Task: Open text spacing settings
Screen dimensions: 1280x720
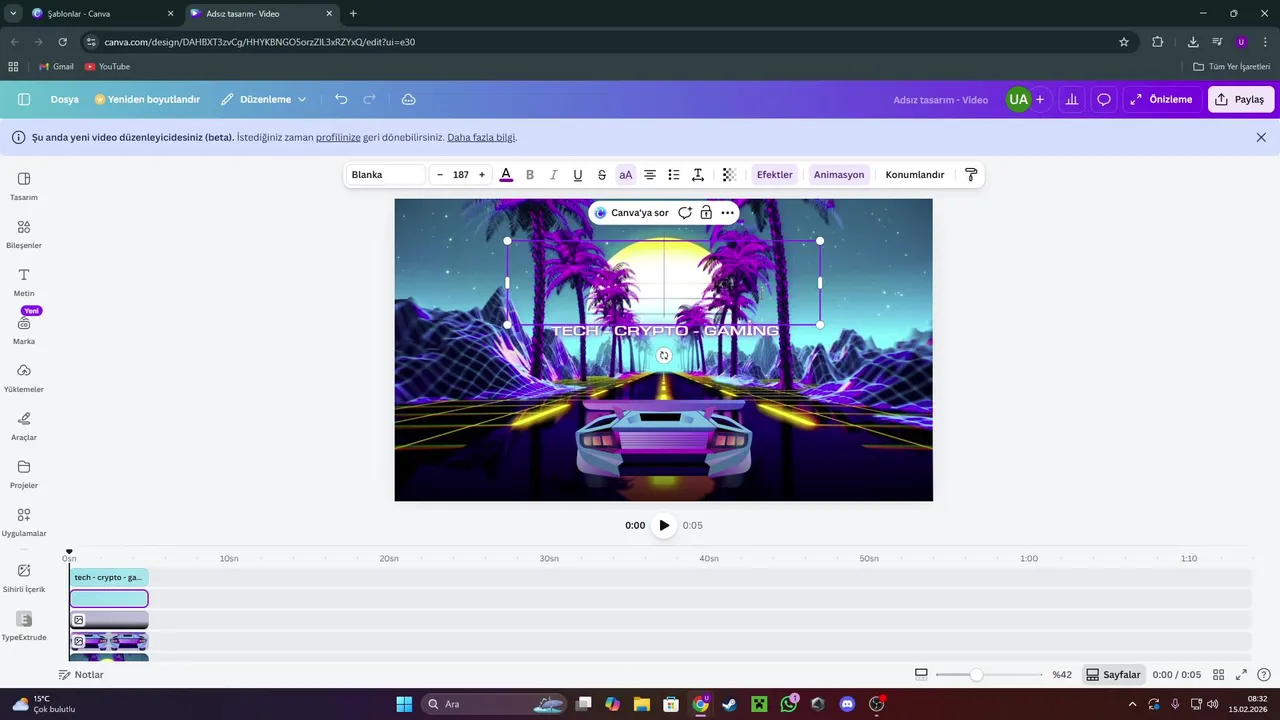Action: coord(698,175)
